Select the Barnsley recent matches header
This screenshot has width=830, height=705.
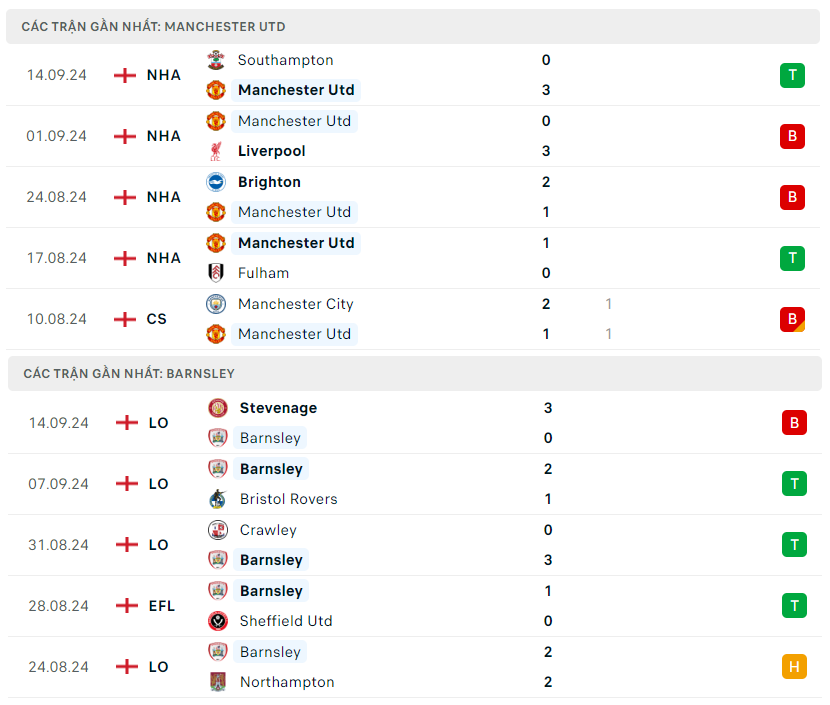pyautogui.click(x=129, y=373)
